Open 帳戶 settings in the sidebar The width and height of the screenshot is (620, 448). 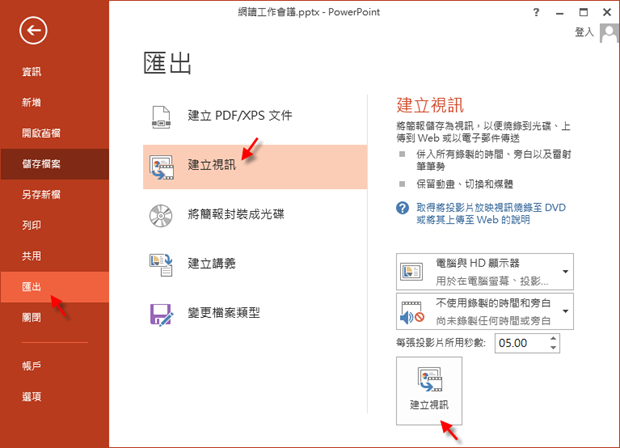[x=31, y=366]
